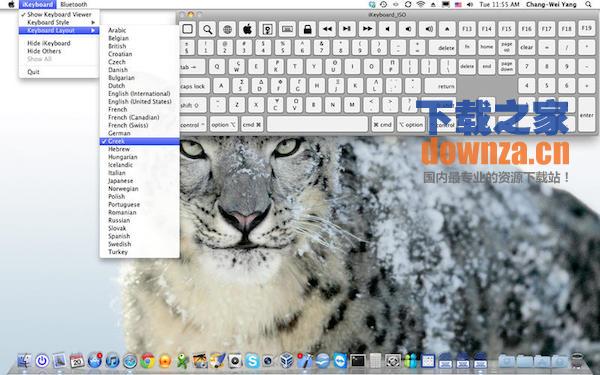Select Hebrew keyboard layout
Viewport: 600px width, 375px height.
(x=139, y=149)
